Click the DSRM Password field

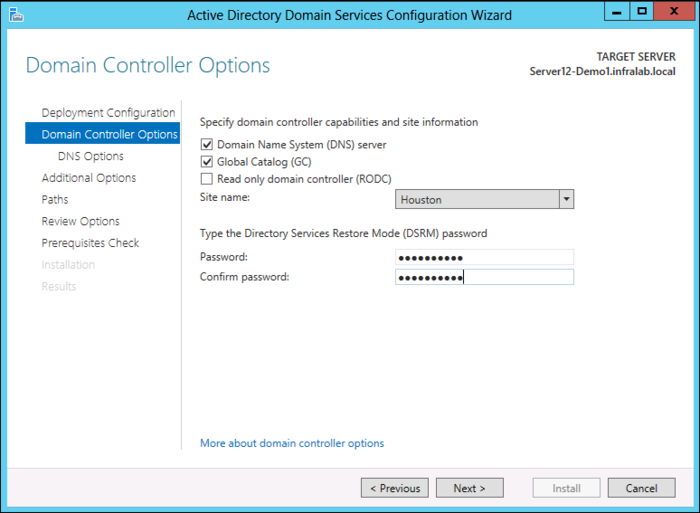point(484,257)
